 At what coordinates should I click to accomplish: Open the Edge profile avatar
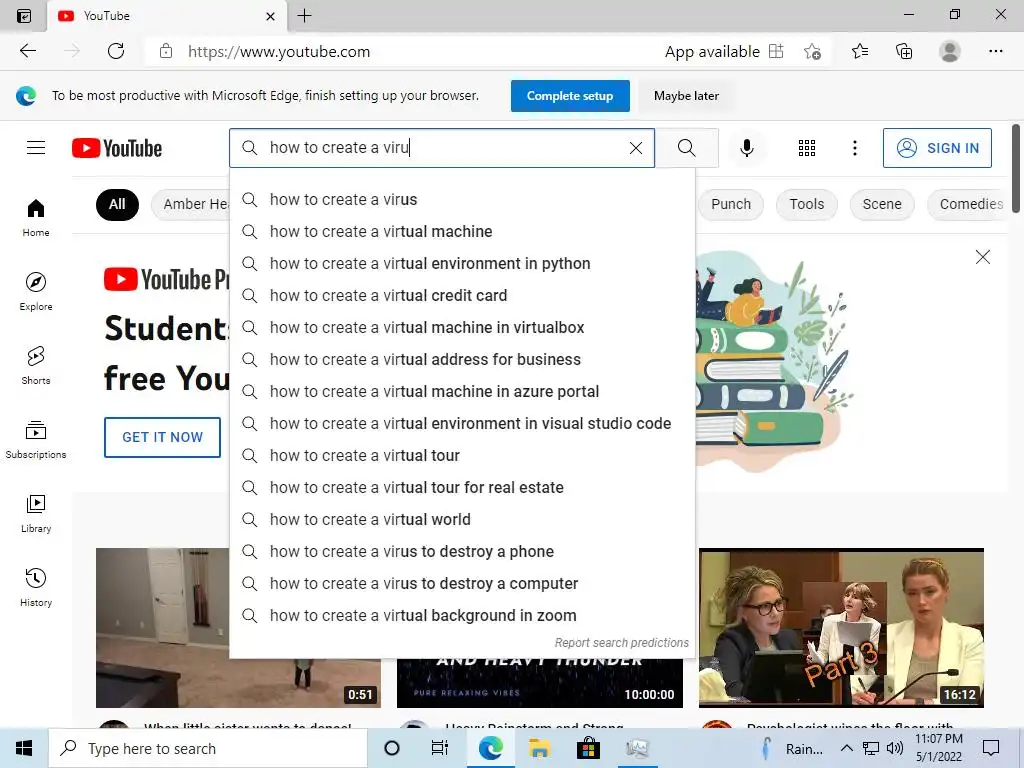tap(950, 51)
